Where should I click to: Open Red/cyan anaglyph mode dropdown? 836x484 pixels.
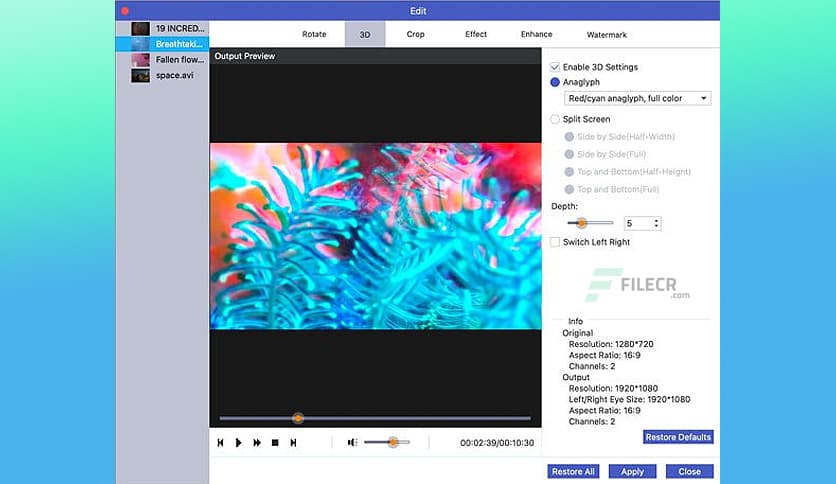pos(637,98)
